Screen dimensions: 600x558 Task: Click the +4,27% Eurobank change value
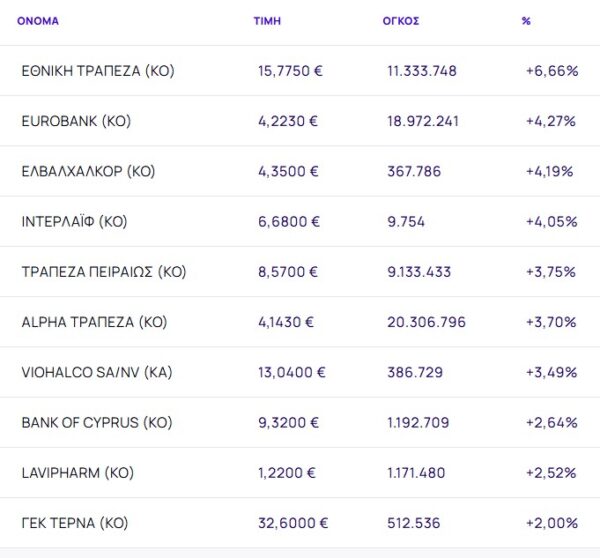(550, 121)
